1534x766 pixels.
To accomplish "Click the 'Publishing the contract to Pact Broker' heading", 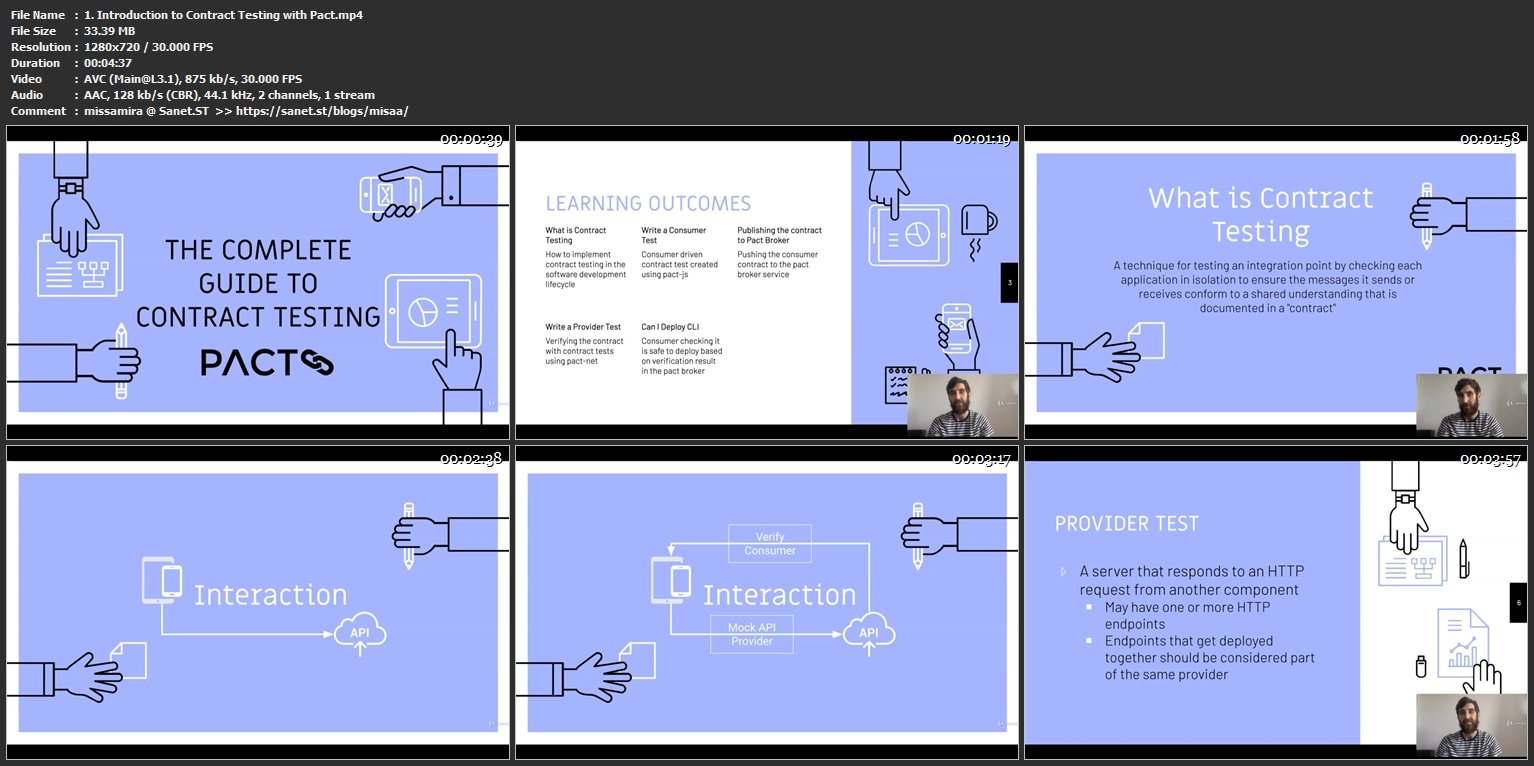I will tap(780, 235).
